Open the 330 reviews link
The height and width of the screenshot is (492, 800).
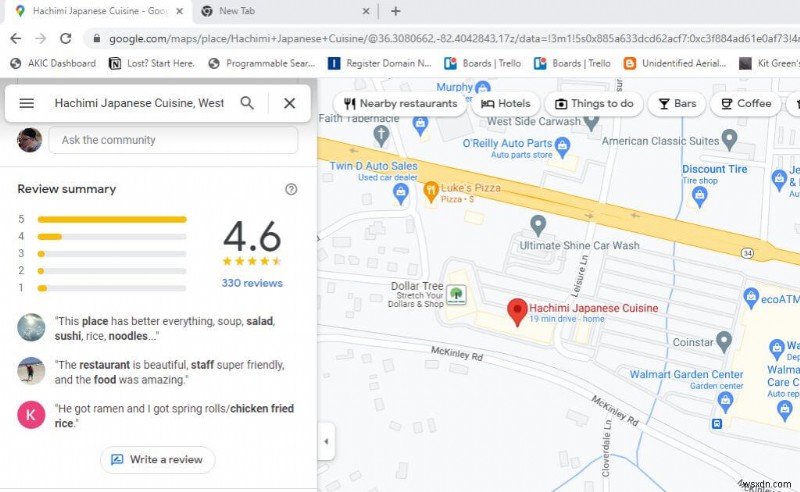click(x=252, y=283)
